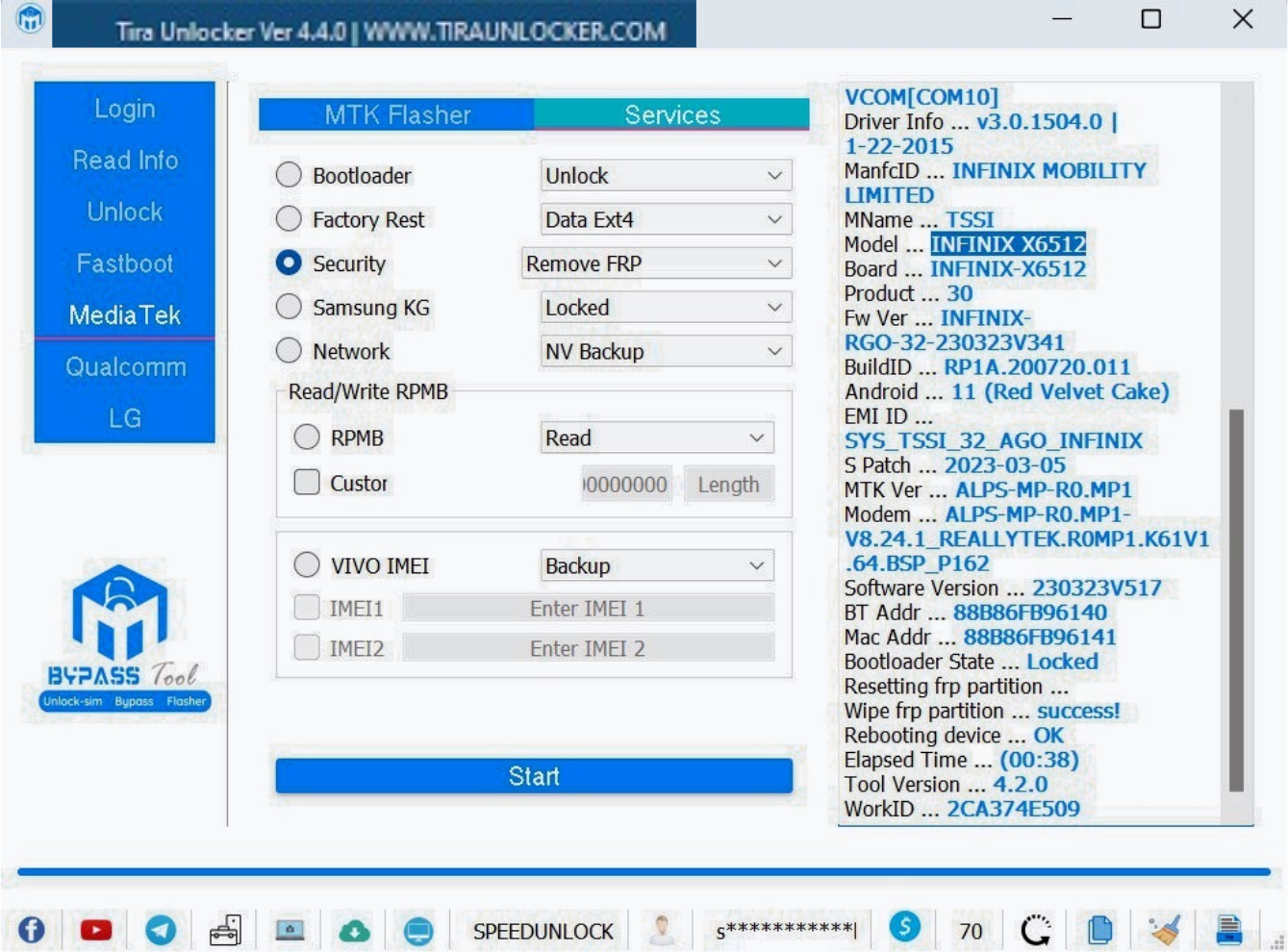Screen dimensions: 1288x952
Task: Click the VCOM[COM10] log line
Action: (922, 97)
